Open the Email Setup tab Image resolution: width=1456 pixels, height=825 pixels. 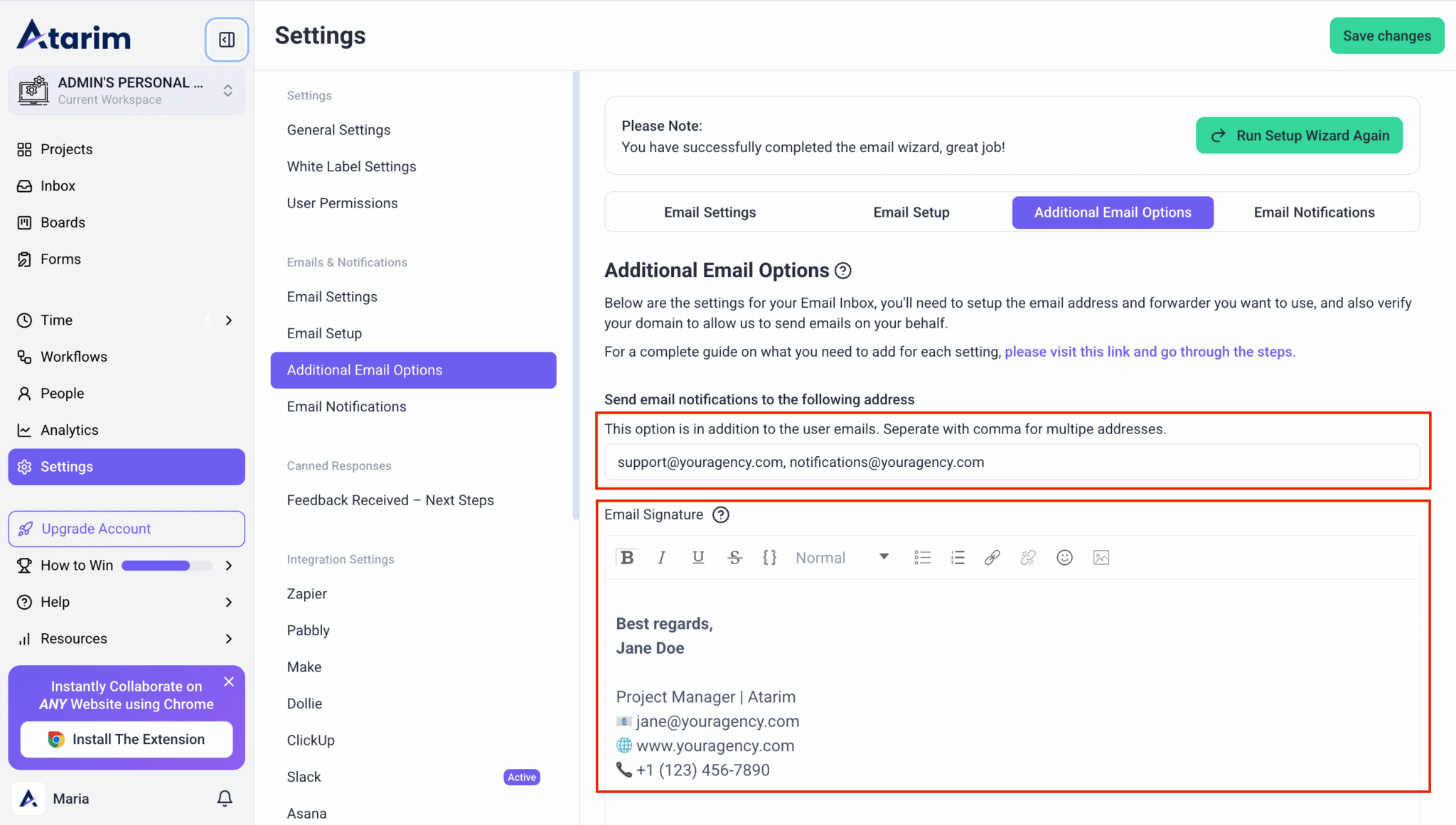pyautogui.click(x=911, y=212)
